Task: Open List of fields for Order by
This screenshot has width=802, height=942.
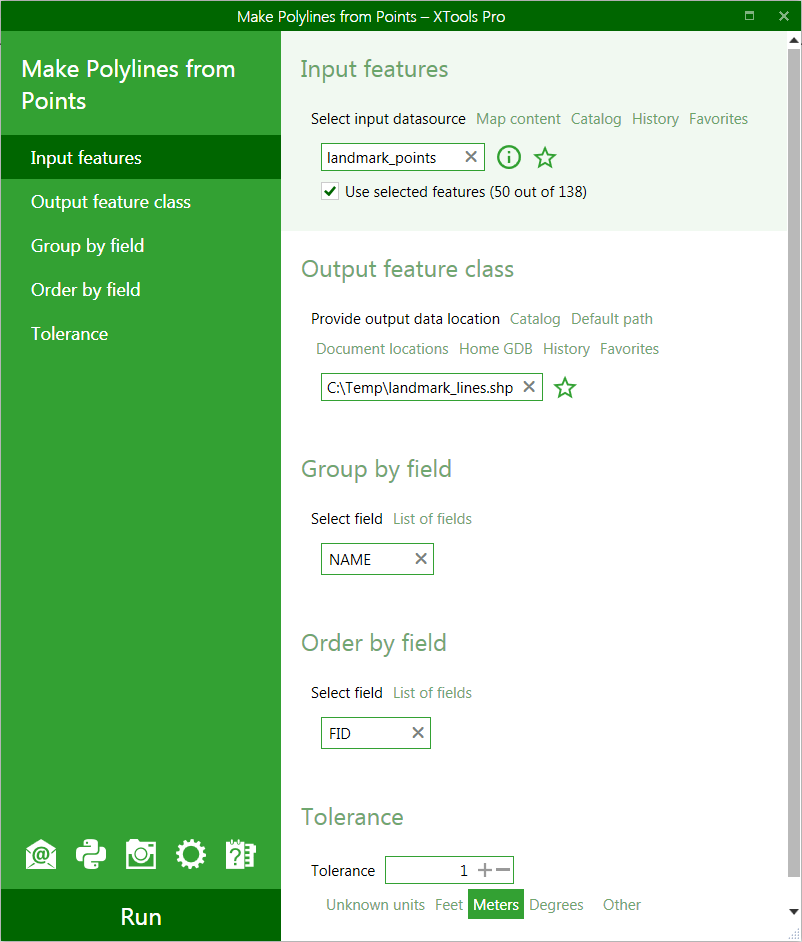Action: 432,693
